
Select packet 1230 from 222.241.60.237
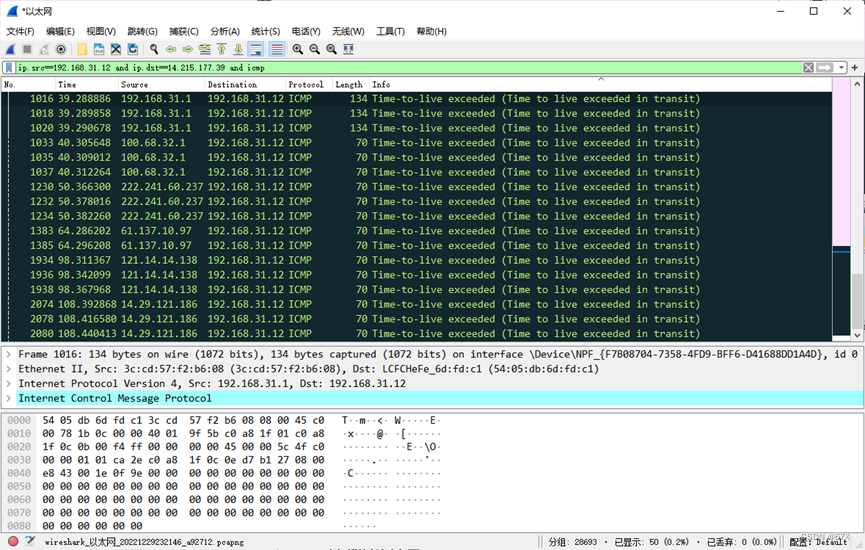(417, 187)
